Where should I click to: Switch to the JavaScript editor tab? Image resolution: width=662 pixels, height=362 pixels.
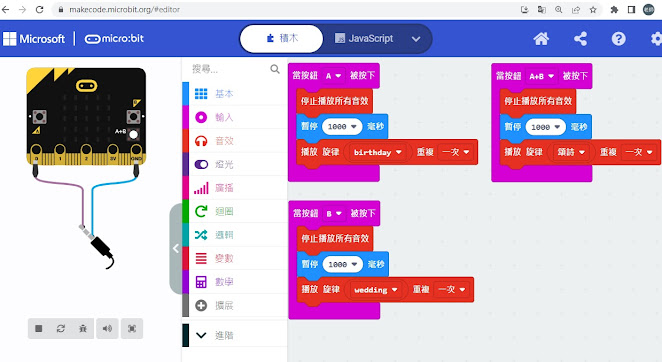pos(364,38)
